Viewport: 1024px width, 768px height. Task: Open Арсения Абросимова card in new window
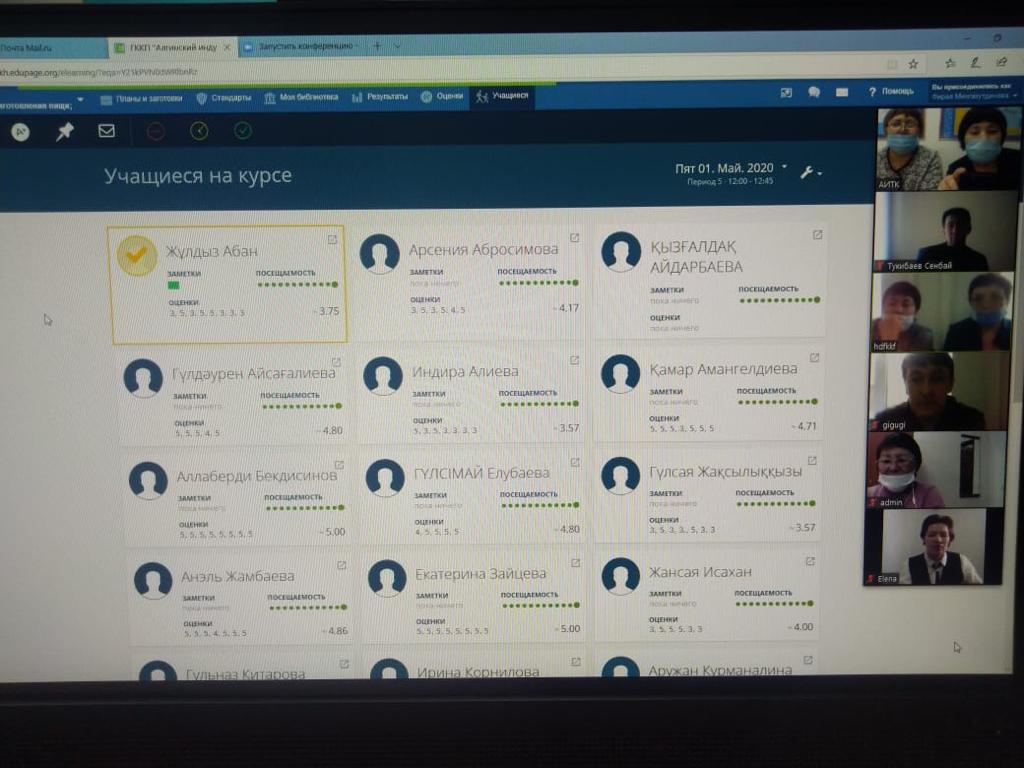[574, 238]
